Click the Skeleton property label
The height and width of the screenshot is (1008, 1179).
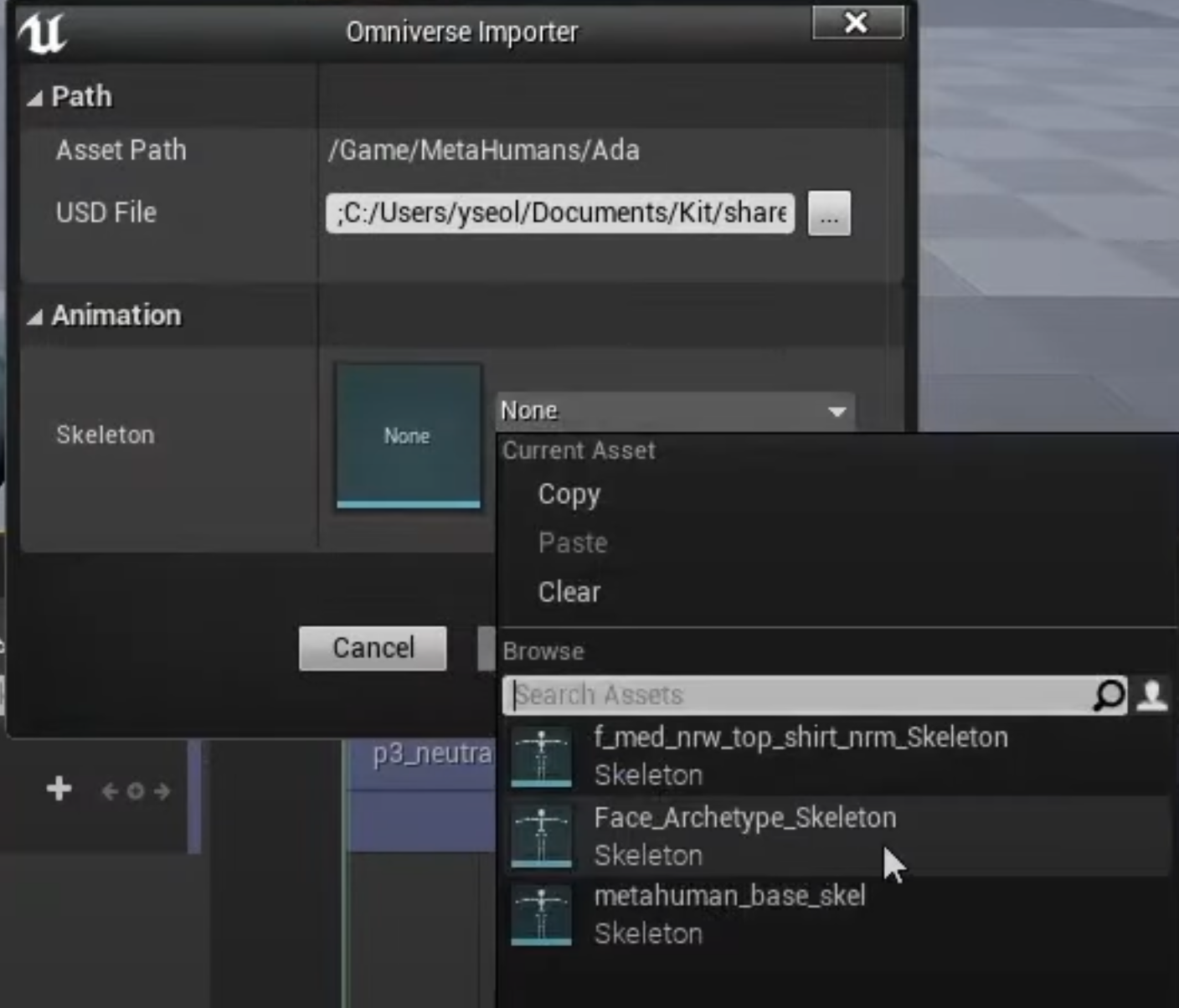coord(106,435)
